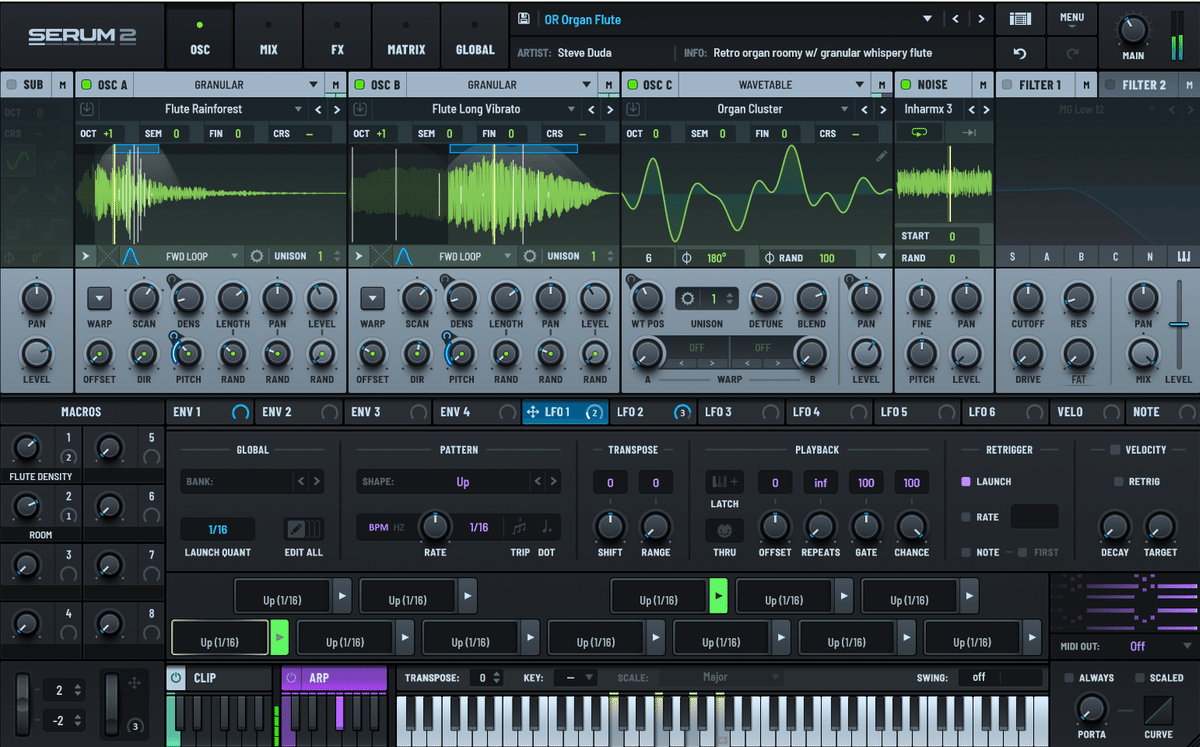Select the ARP module header

tap(334, 678)
